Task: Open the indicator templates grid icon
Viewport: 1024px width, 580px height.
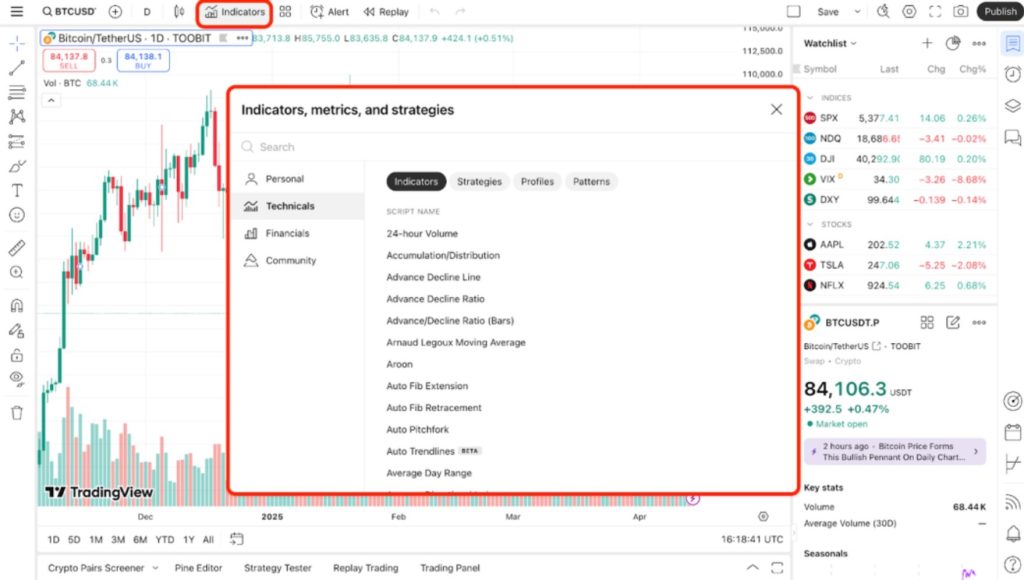Action: [x=285, y=12]
